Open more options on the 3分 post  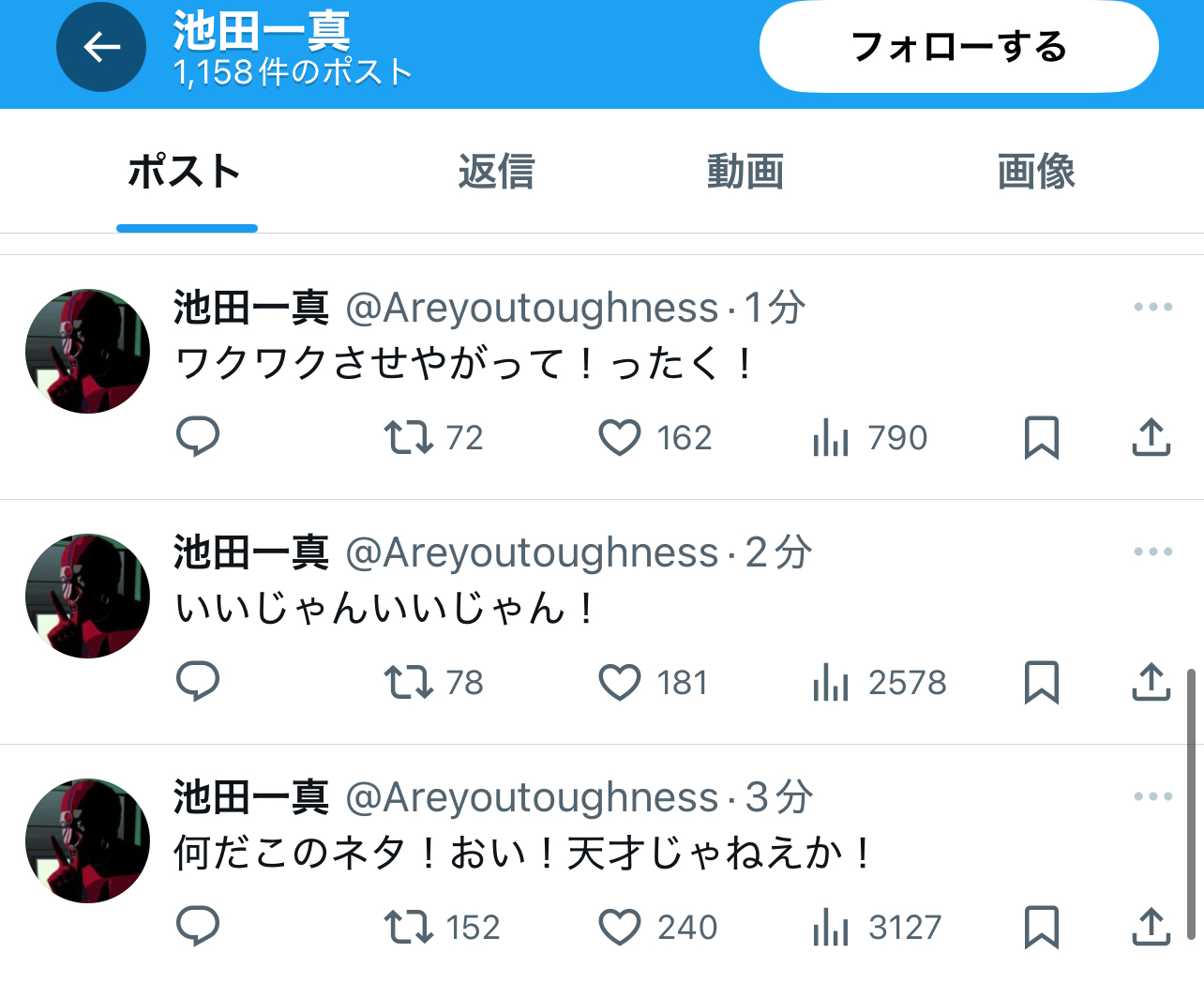pos(1152,796)
